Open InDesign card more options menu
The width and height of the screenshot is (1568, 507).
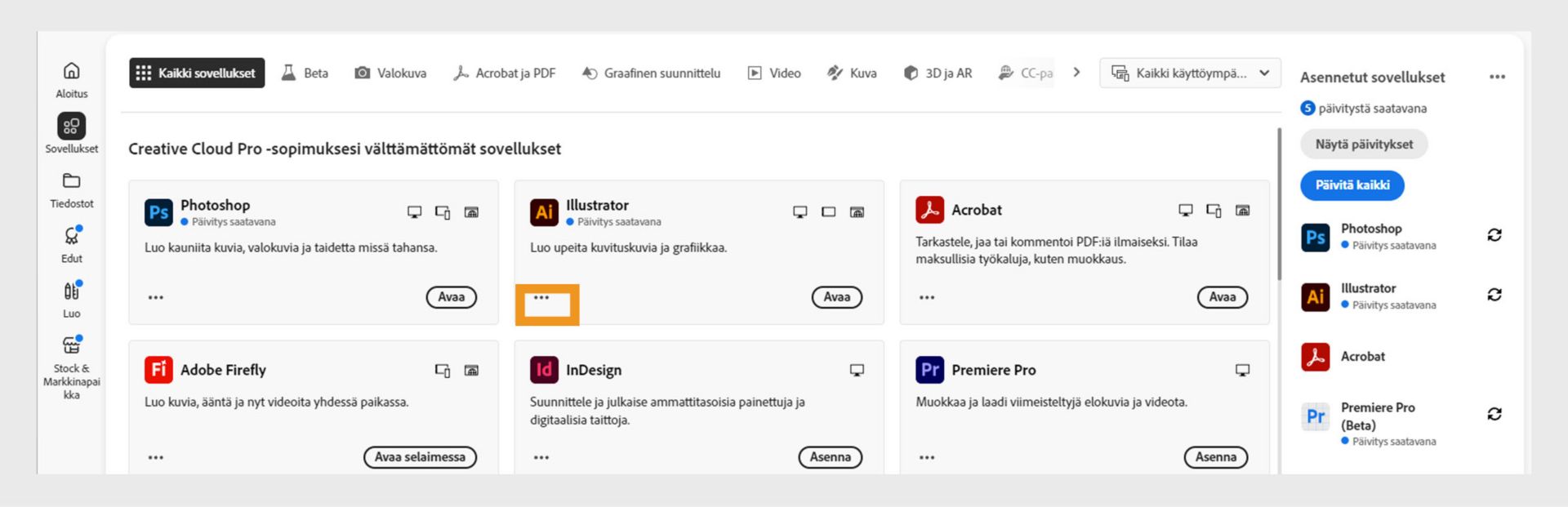coord(541,457)
